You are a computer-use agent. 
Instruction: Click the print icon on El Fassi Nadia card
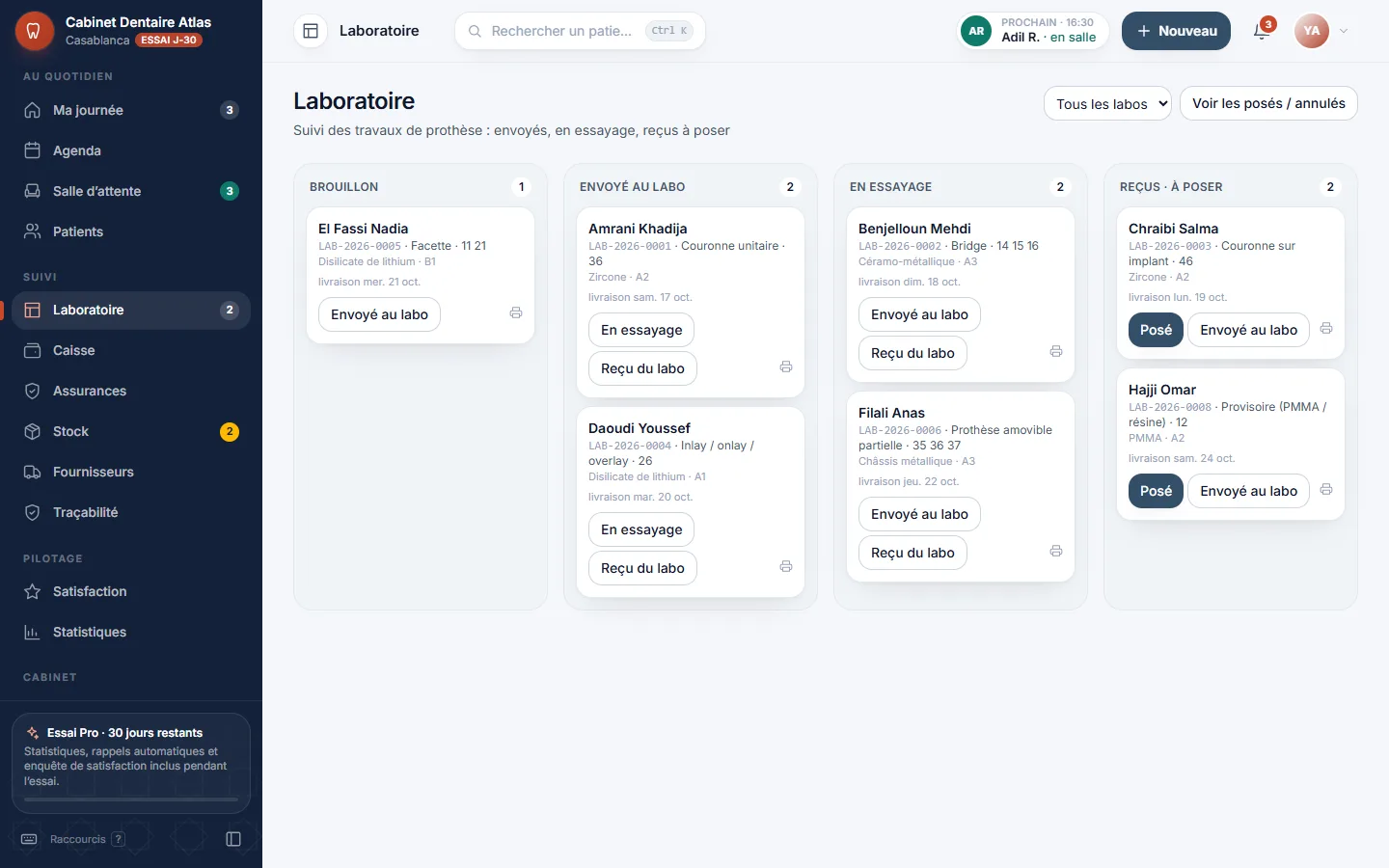click(x=516, y=313)
